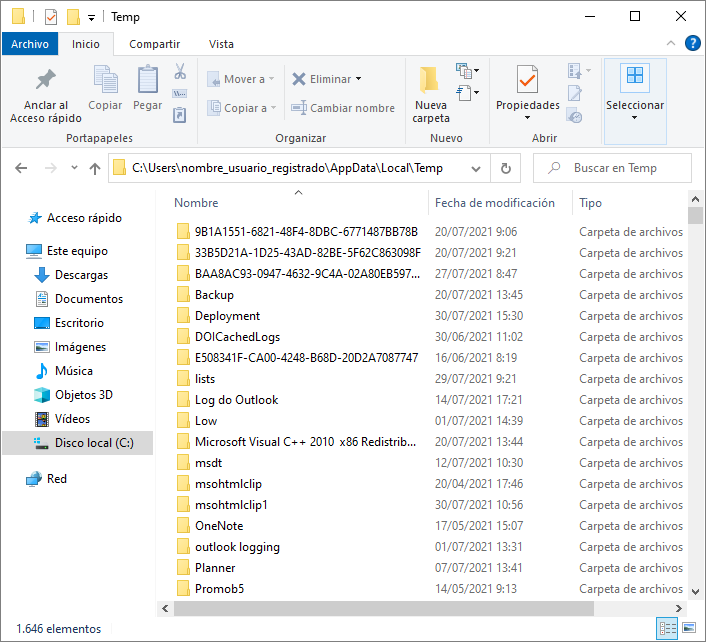Expand the Mover a dropdown
The image size is (706, 642).
click(x=272, y=79)
